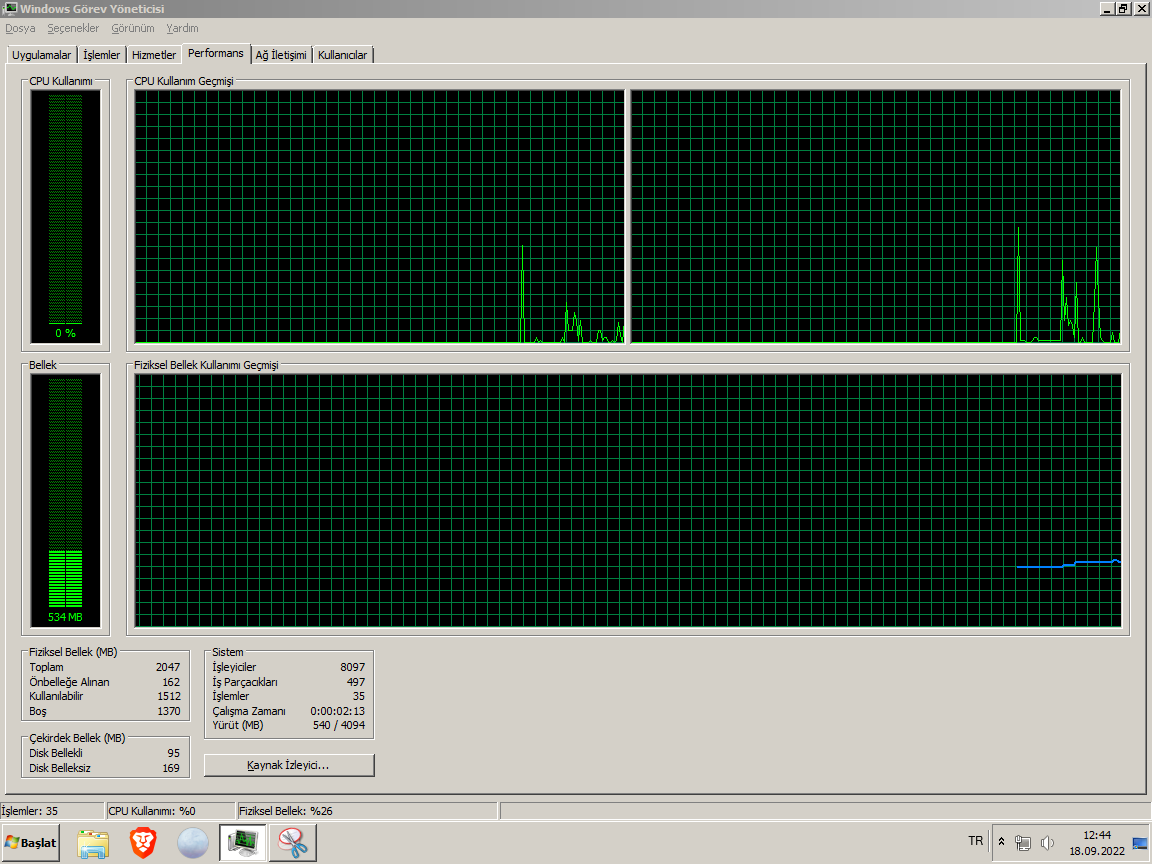Switch to the Hizmetler tab

click(x=154, y=55)
